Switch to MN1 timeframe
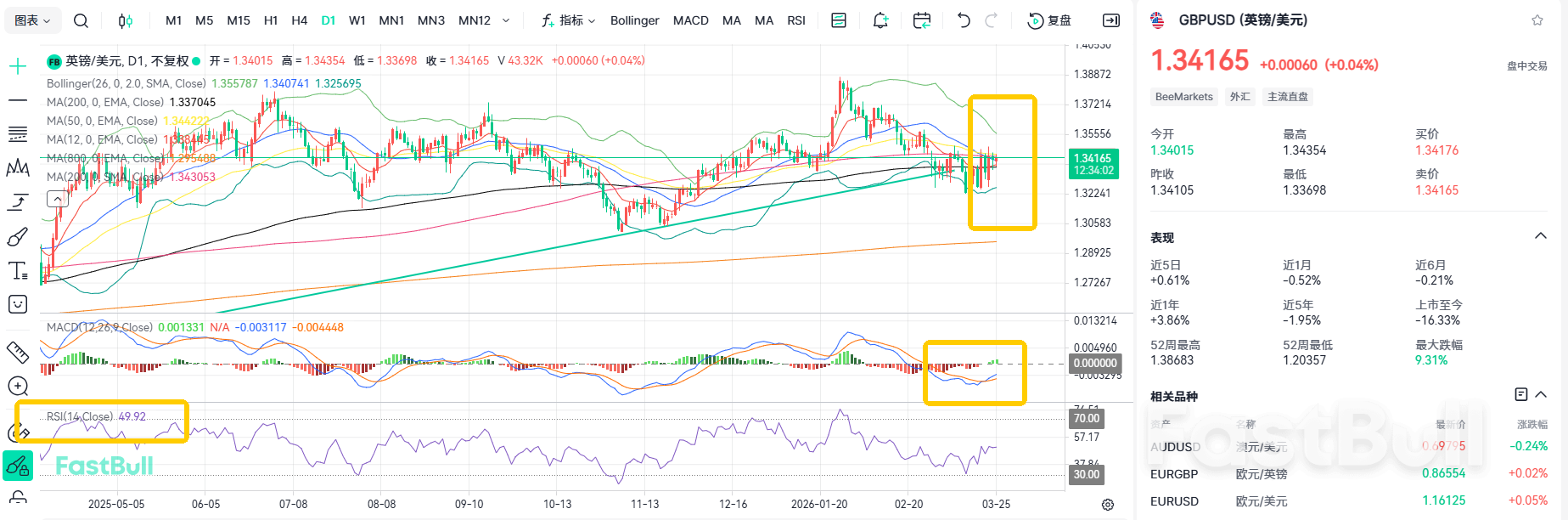This screenshot has height=520, width=1568. point(391,20)
